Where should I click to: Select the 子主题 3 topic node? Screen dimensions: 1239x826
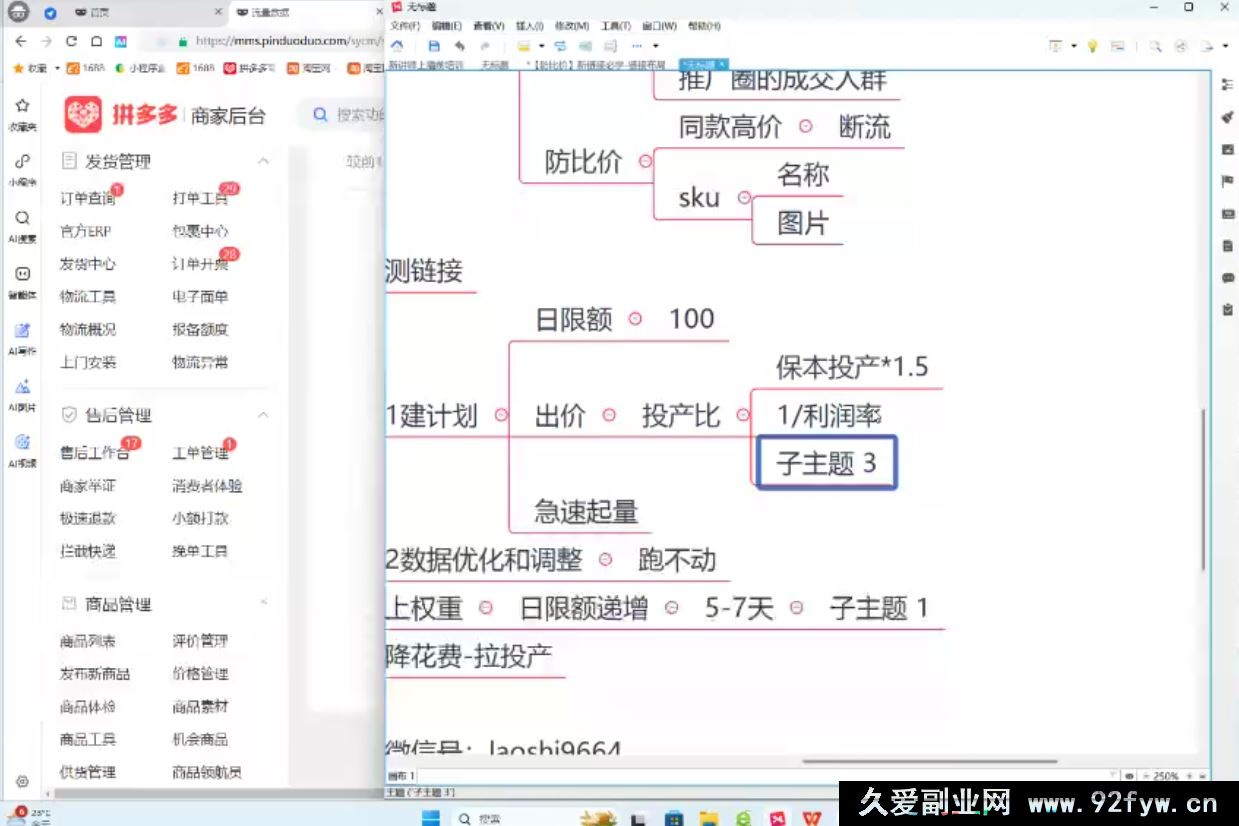[825, 462]
